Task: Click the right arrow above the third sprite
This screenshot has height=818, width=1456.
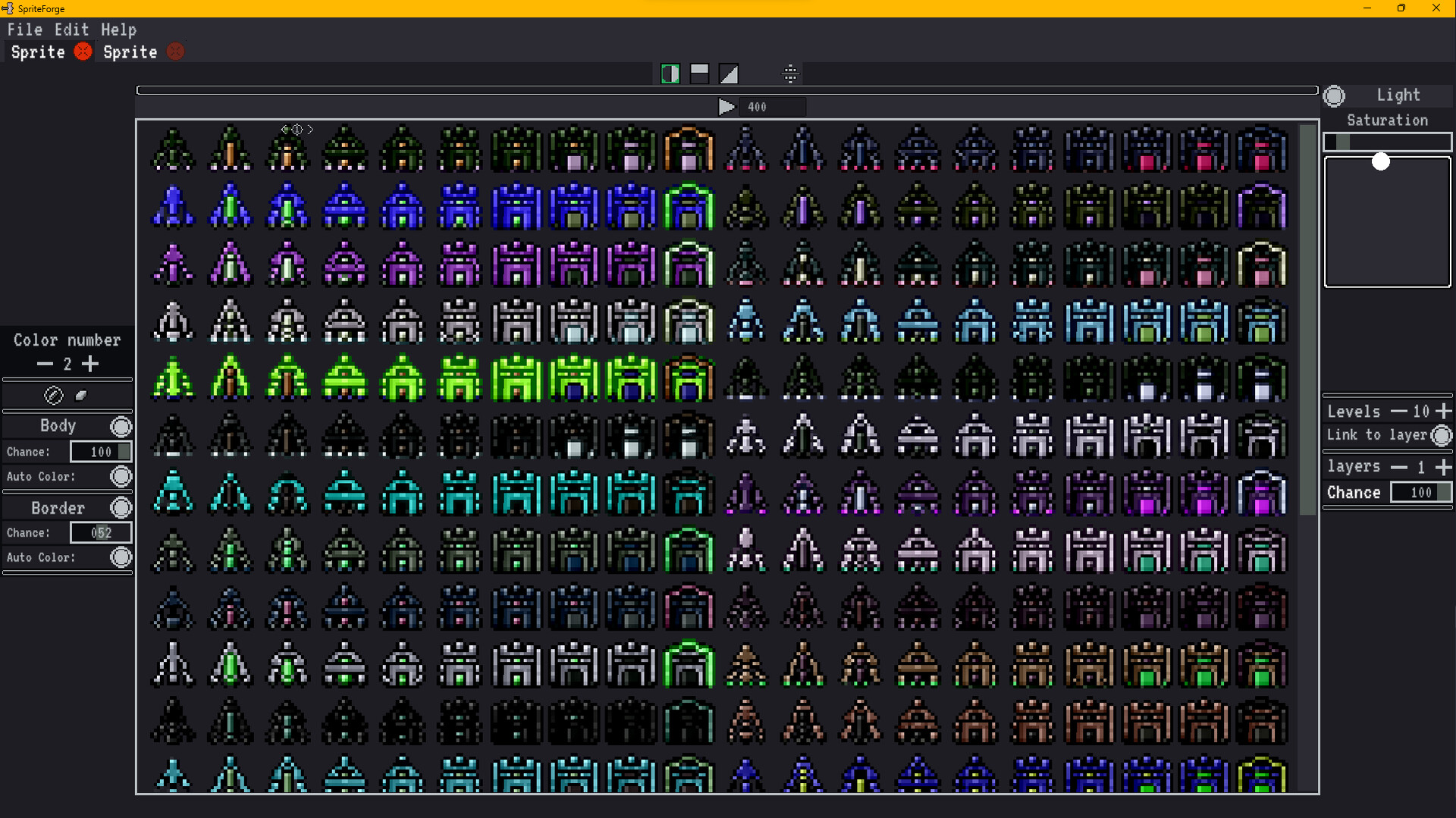Action: tap(309, 129)
